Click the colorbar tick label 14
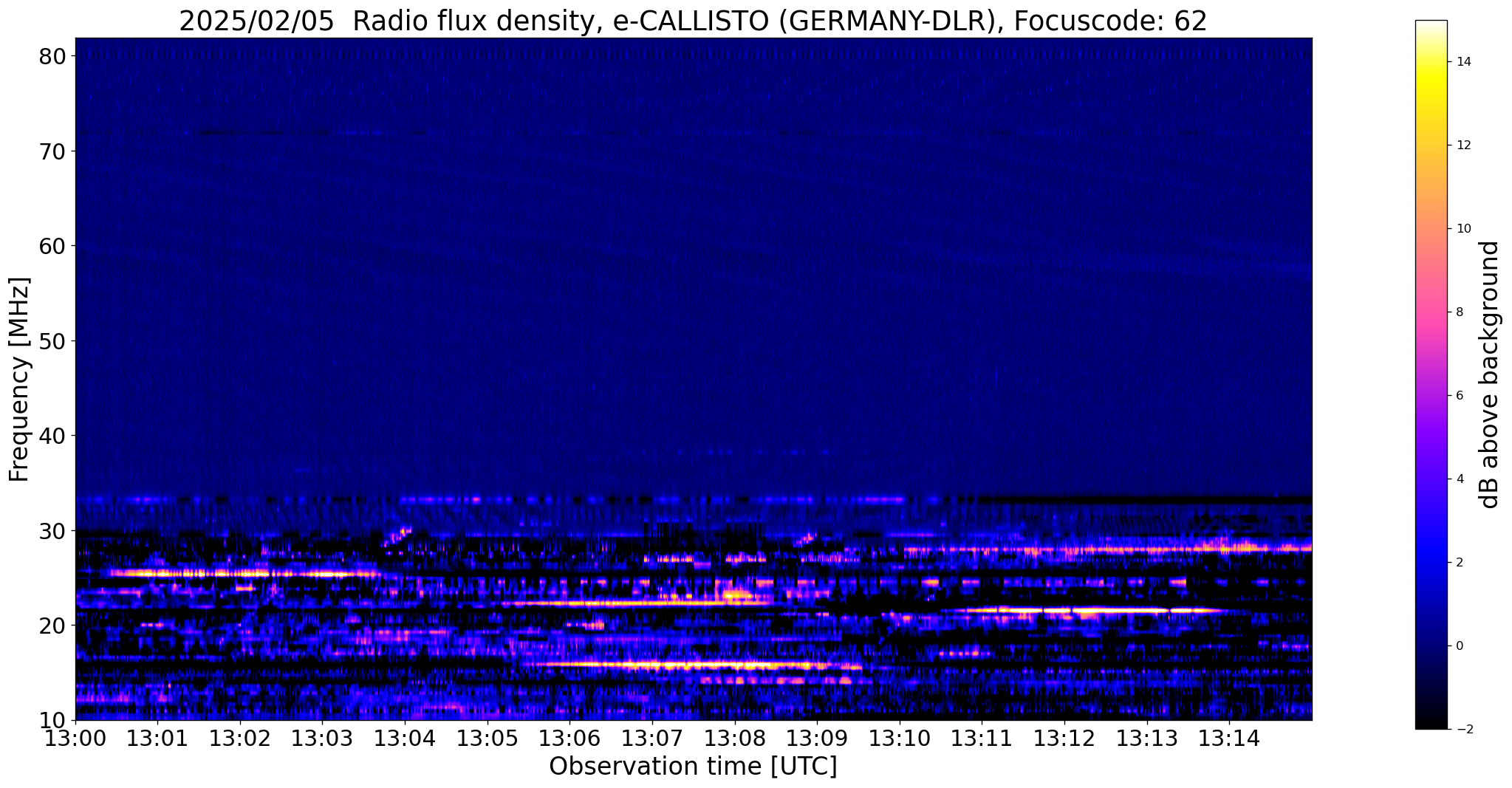 [1463, 62]
